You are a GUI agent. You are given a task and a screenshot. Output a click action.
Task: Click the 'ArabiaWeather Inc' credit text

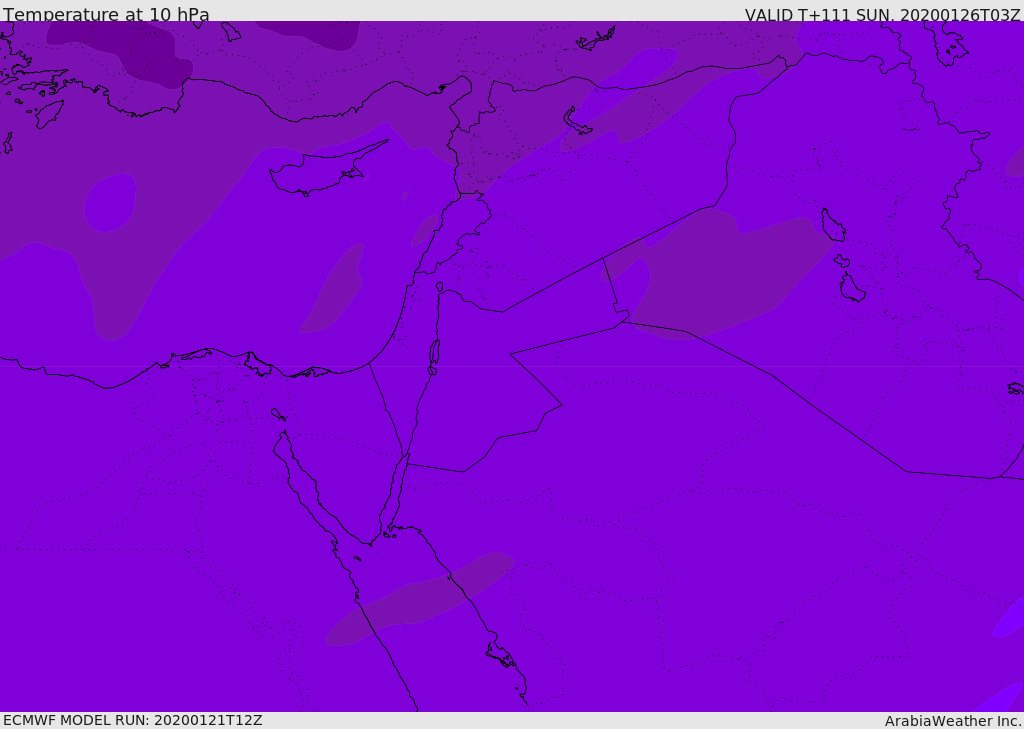(952, 721)
